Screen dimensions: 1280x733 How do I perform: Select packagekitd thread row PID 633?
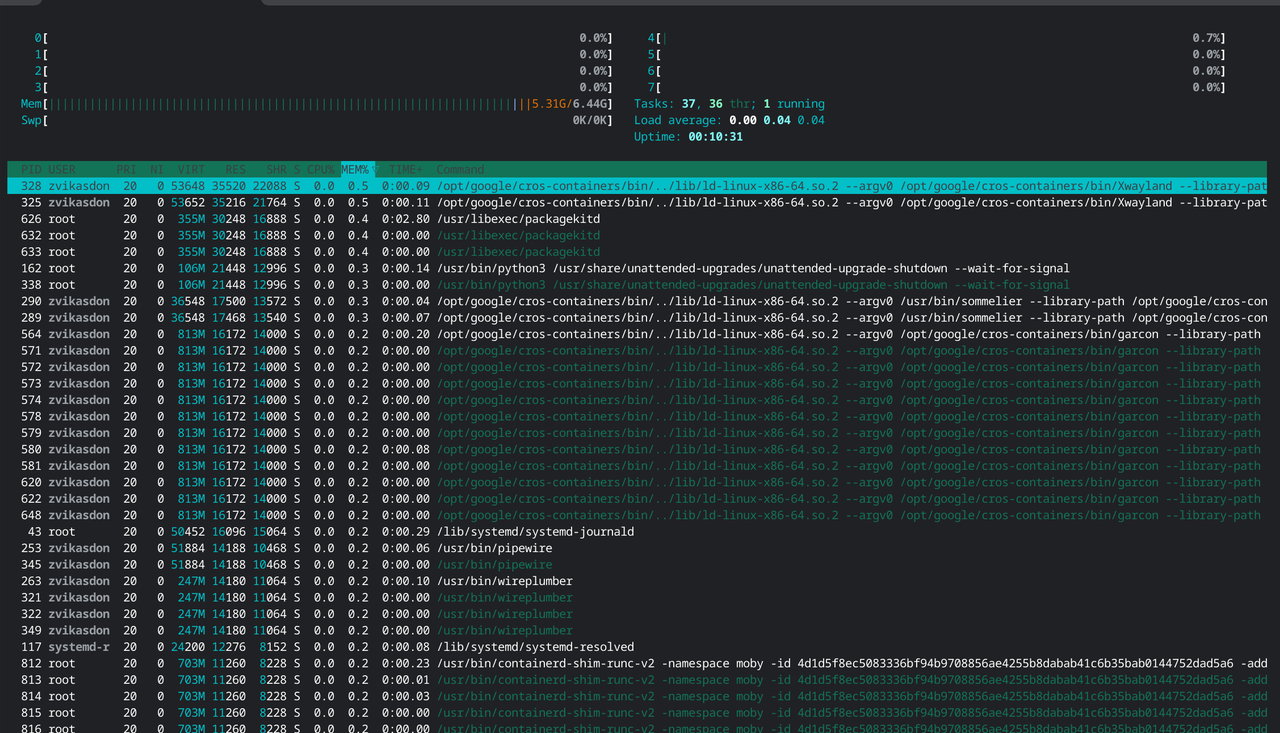(637, 252)
